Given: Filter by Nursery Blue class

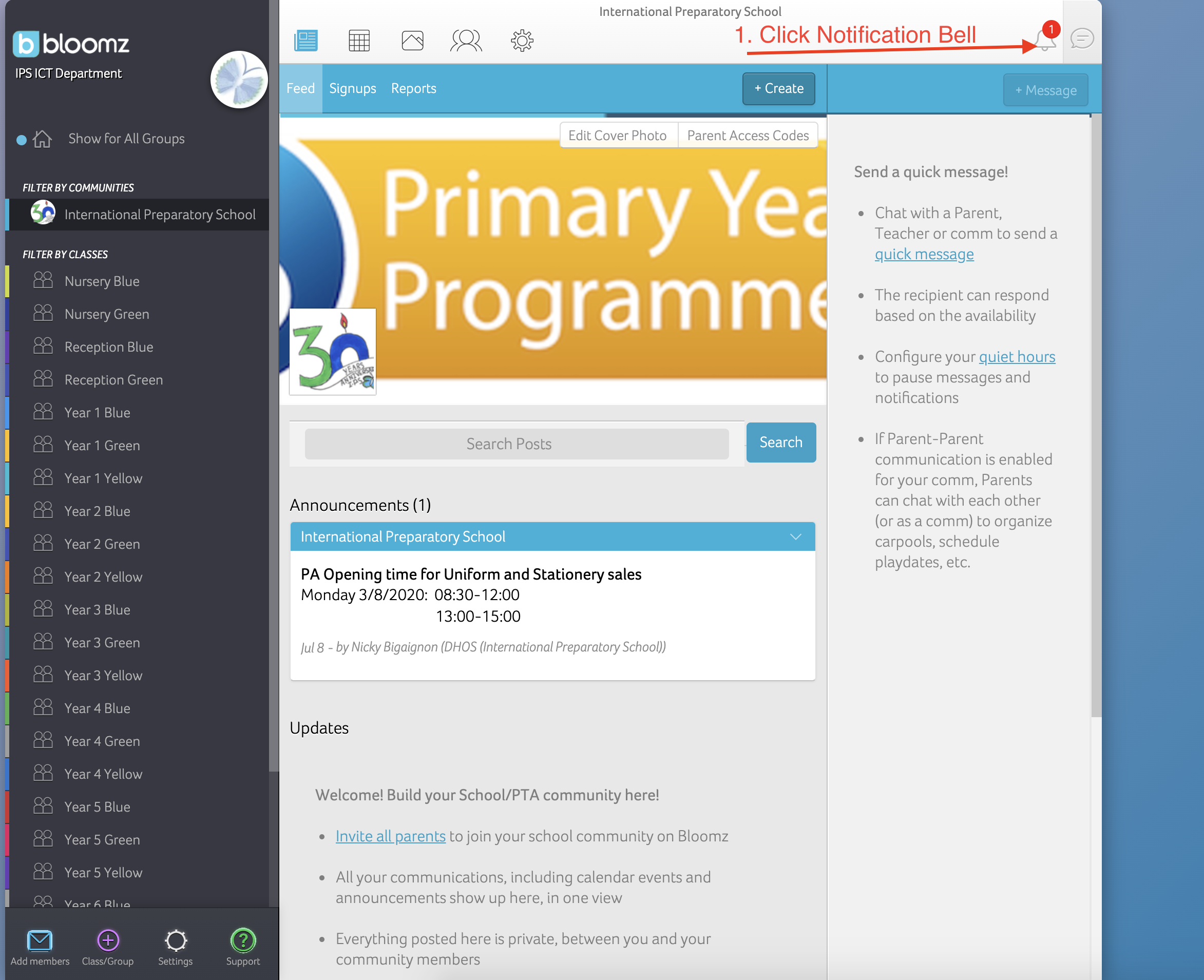Looking at the screenshot, I should click(102, 281).
